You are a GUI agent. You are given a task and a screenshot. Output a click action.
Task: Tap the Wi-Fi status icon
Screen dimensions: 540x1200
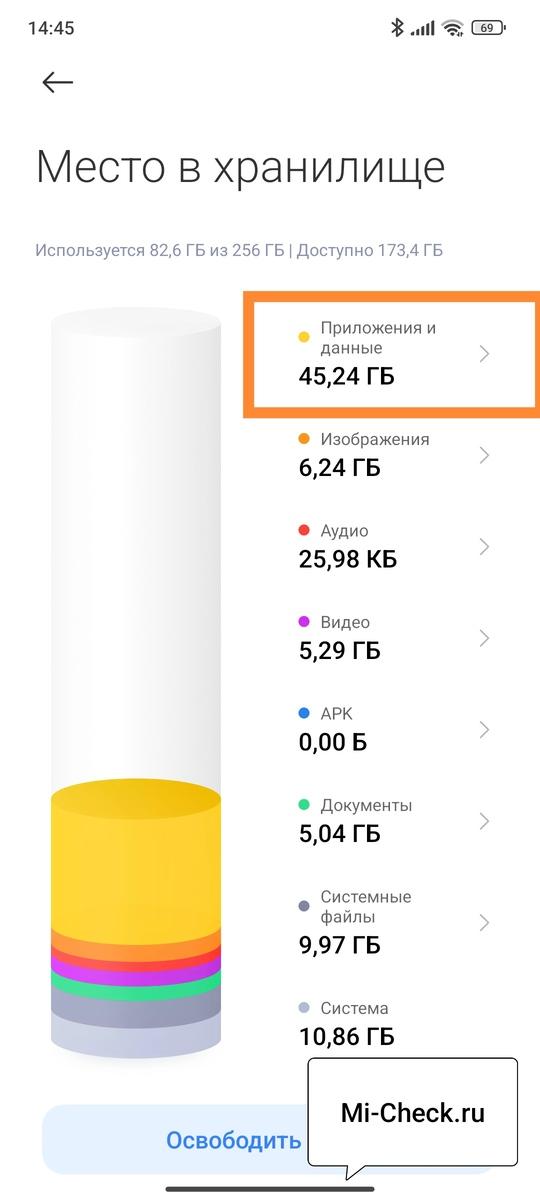452,28
